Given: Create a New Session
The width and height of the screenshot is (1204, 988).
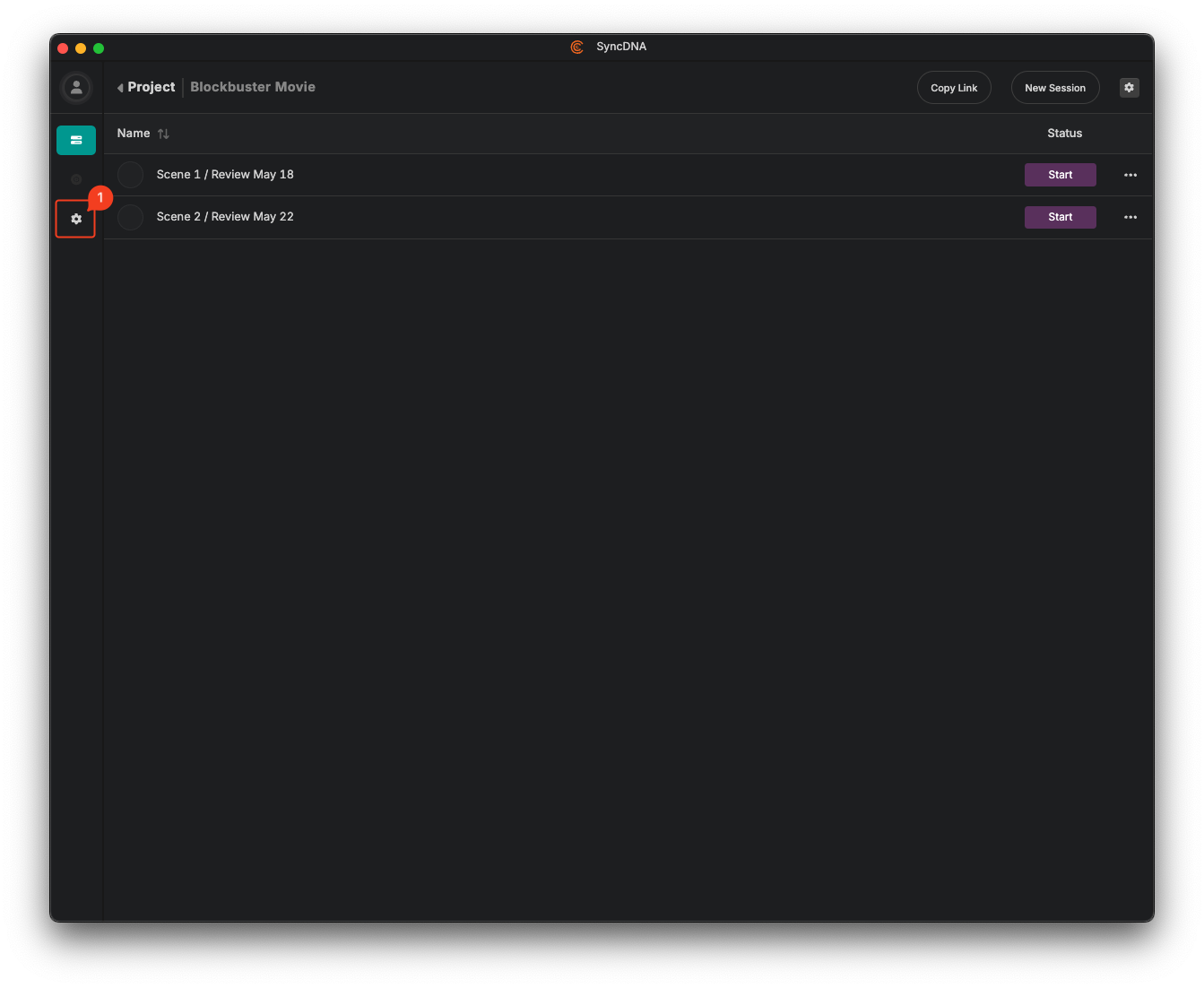Looking at the screenshot, I should point(1054,88).
